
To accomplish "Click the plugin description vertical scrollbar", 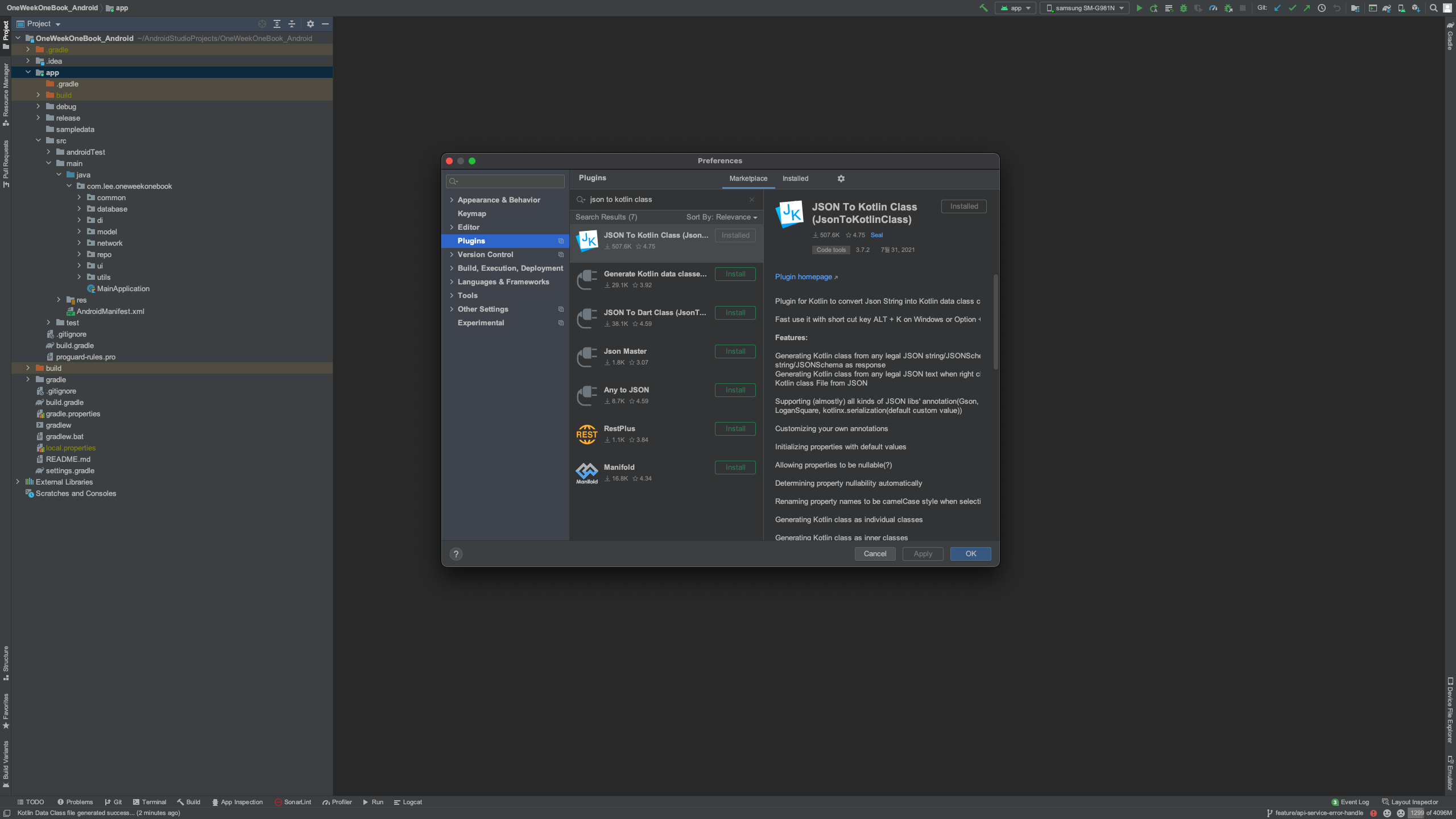I will click(x=995, y=321).
